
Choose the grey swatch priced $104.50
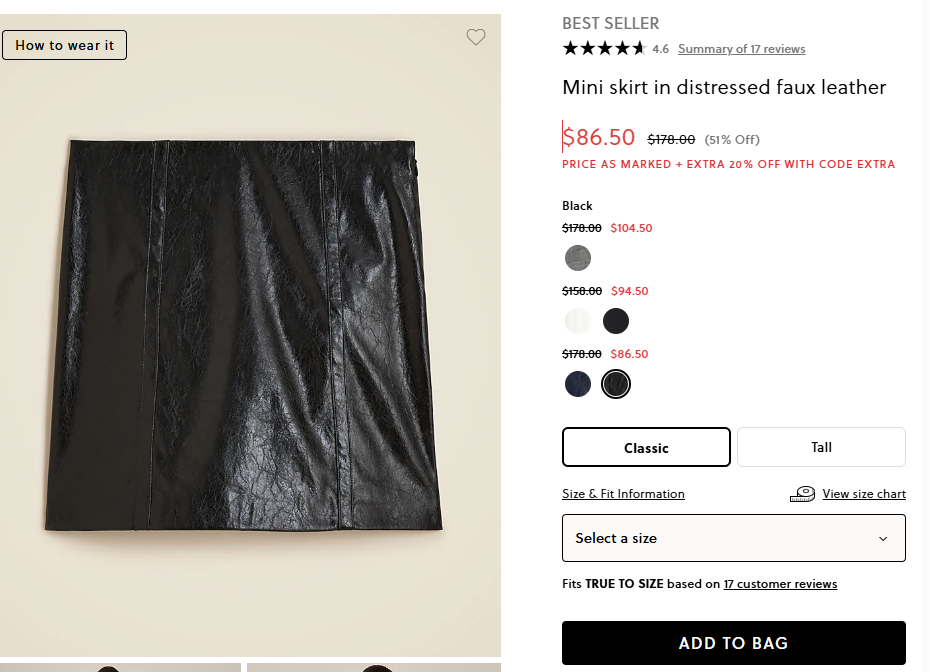point(578,258)
